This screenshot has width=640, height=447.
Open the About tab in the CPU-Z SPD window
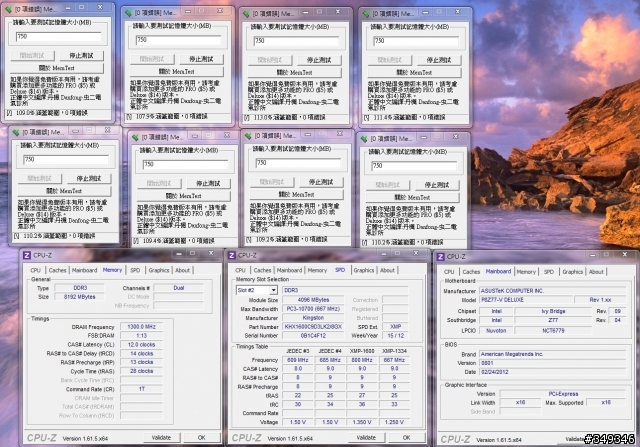pos(387,271)
